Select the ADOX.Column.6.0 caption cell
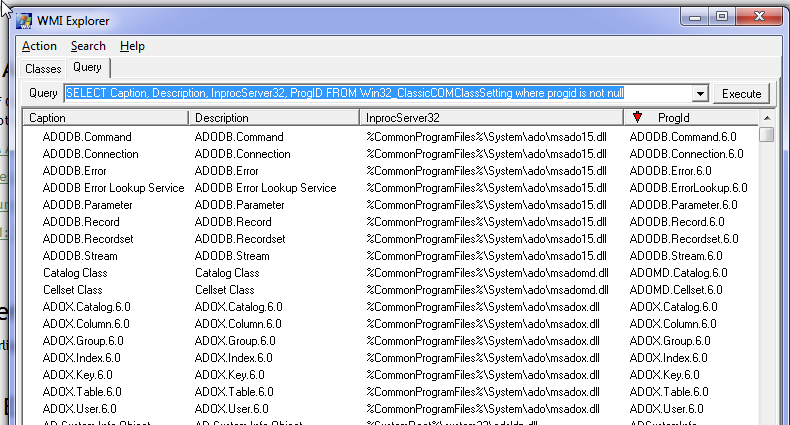 click(x=86, y=324)
